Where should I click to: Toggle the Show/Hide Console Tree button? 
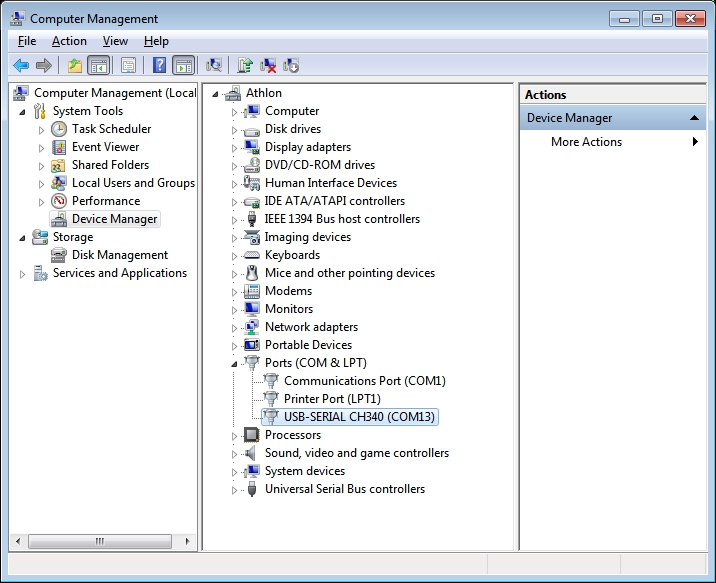[x=98, y=66]
